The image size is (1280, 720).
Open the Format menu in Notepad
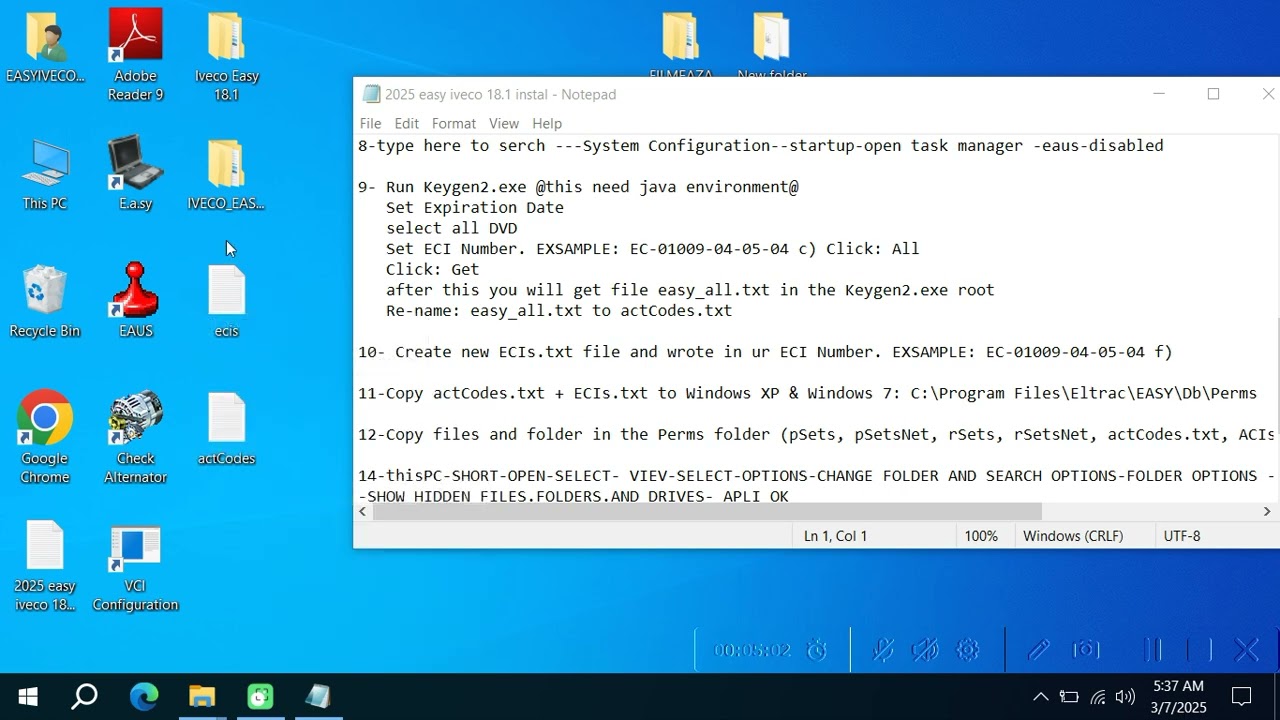tap(454, 123)
